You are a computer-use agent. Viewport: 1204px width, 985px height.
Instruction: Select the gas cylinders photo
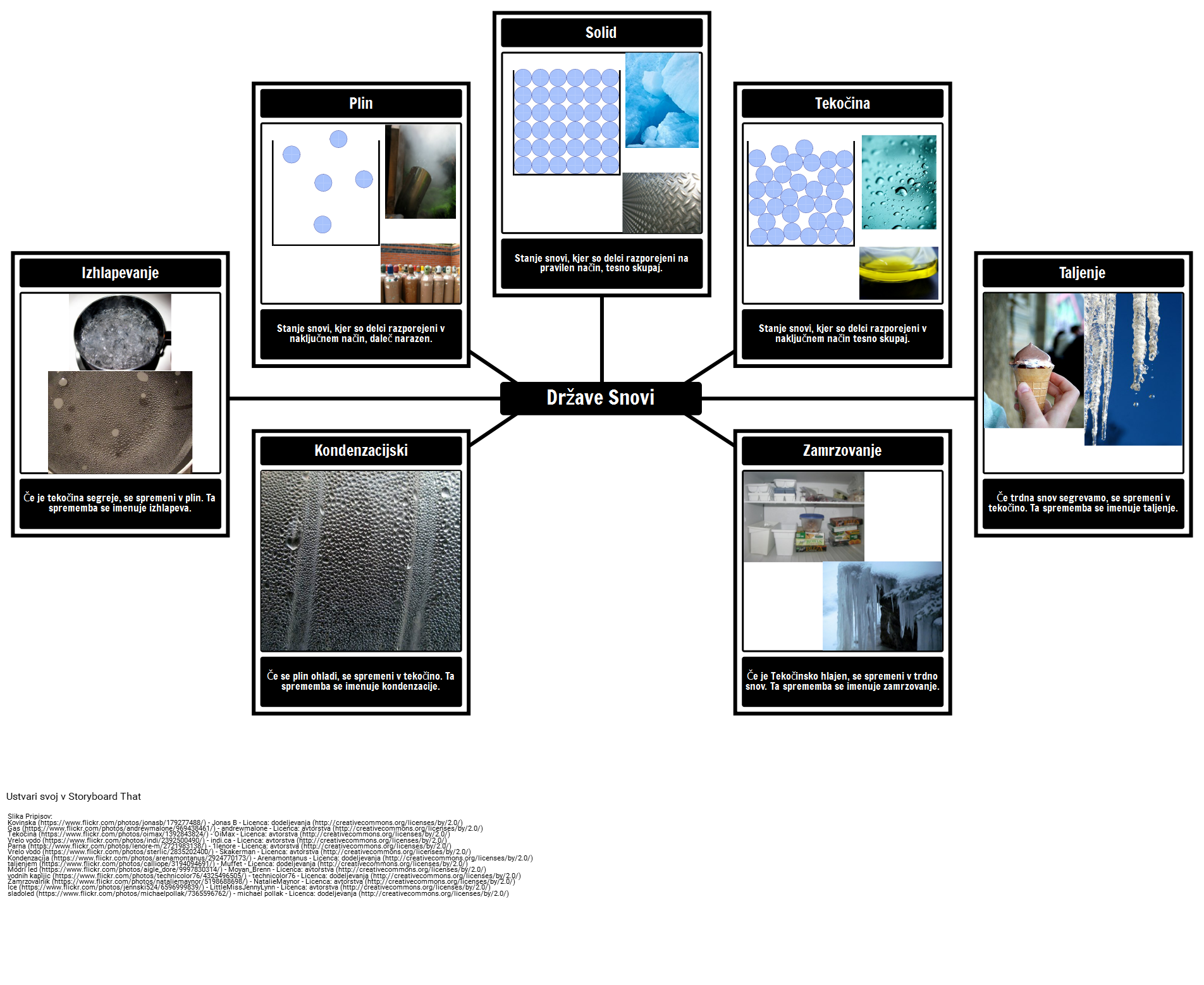[421, 274]
